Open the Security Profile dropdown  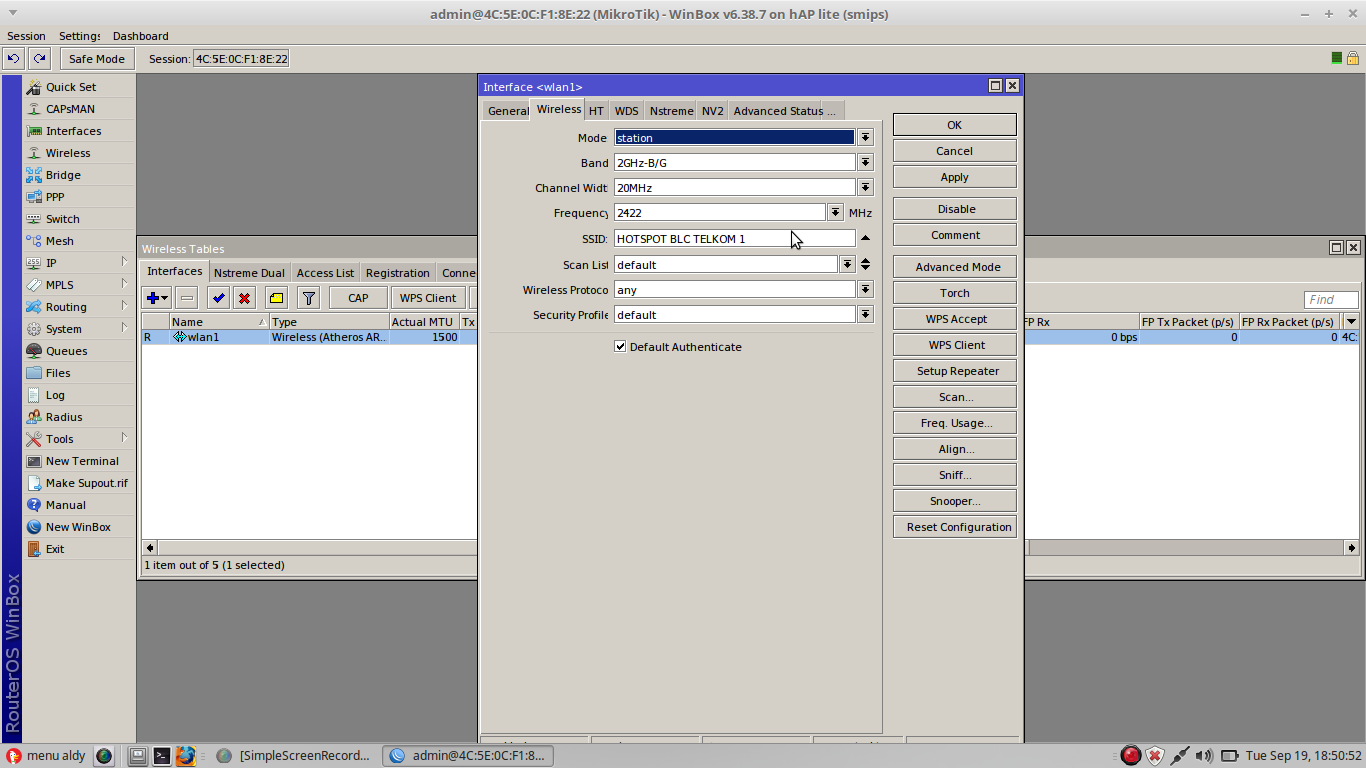tap(866, 315)
